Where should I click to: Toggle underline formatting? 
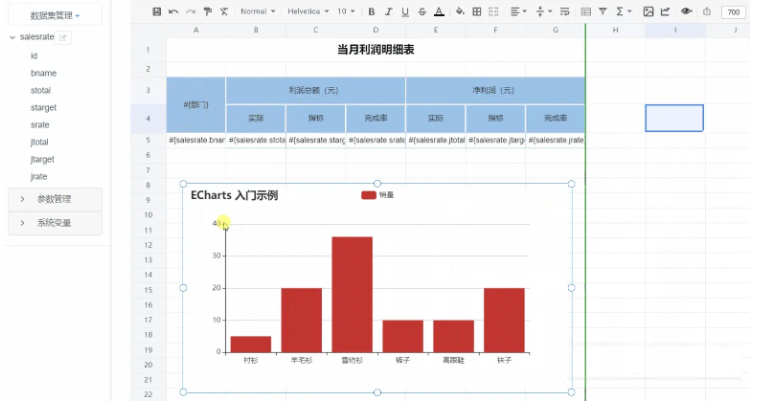click(x=405, y=12)
